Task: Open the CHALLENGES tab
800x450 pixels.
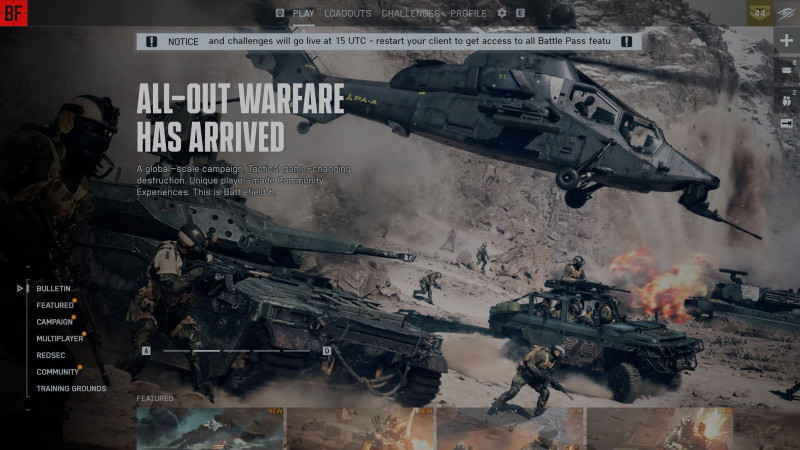Action: (x=411, y=14)
